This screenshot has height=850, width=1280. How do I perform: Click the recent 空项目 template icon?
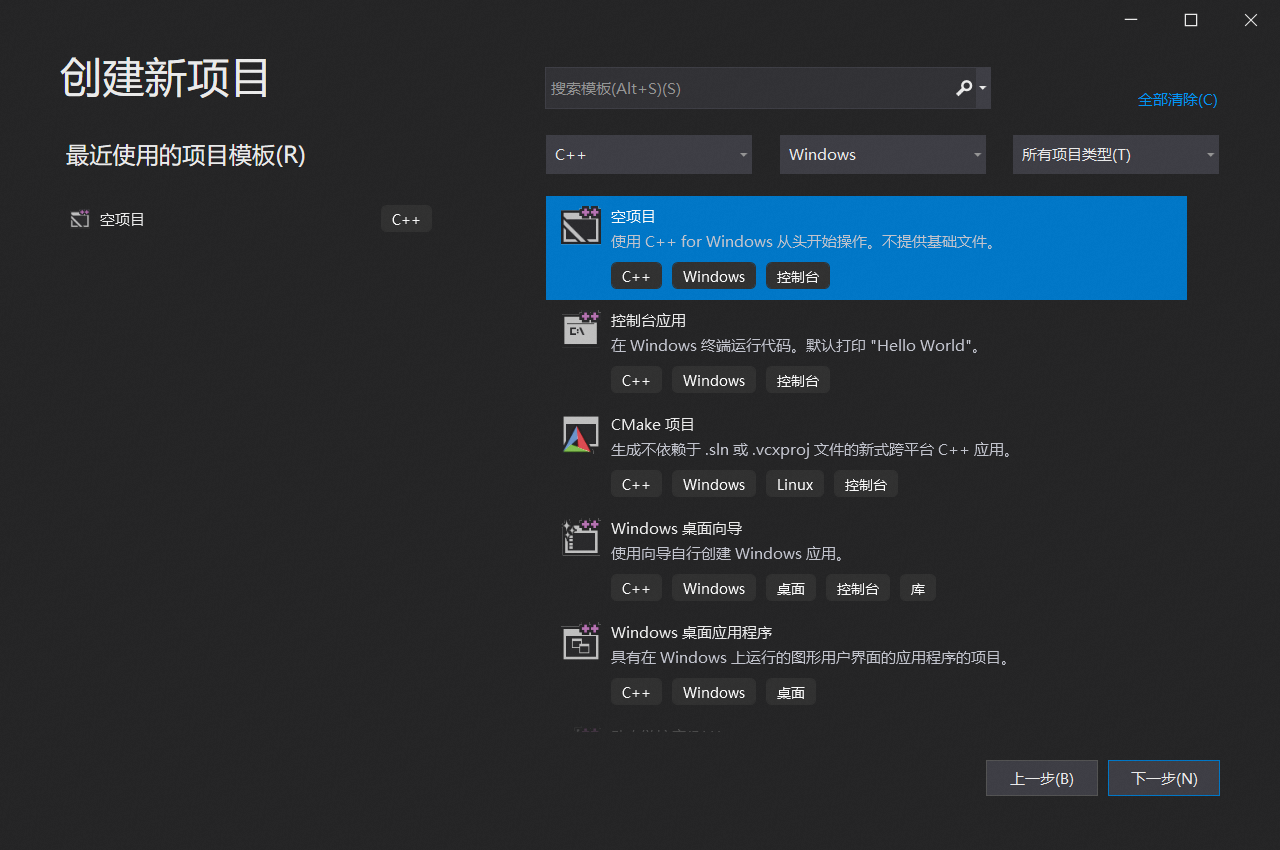pos(79,218)
